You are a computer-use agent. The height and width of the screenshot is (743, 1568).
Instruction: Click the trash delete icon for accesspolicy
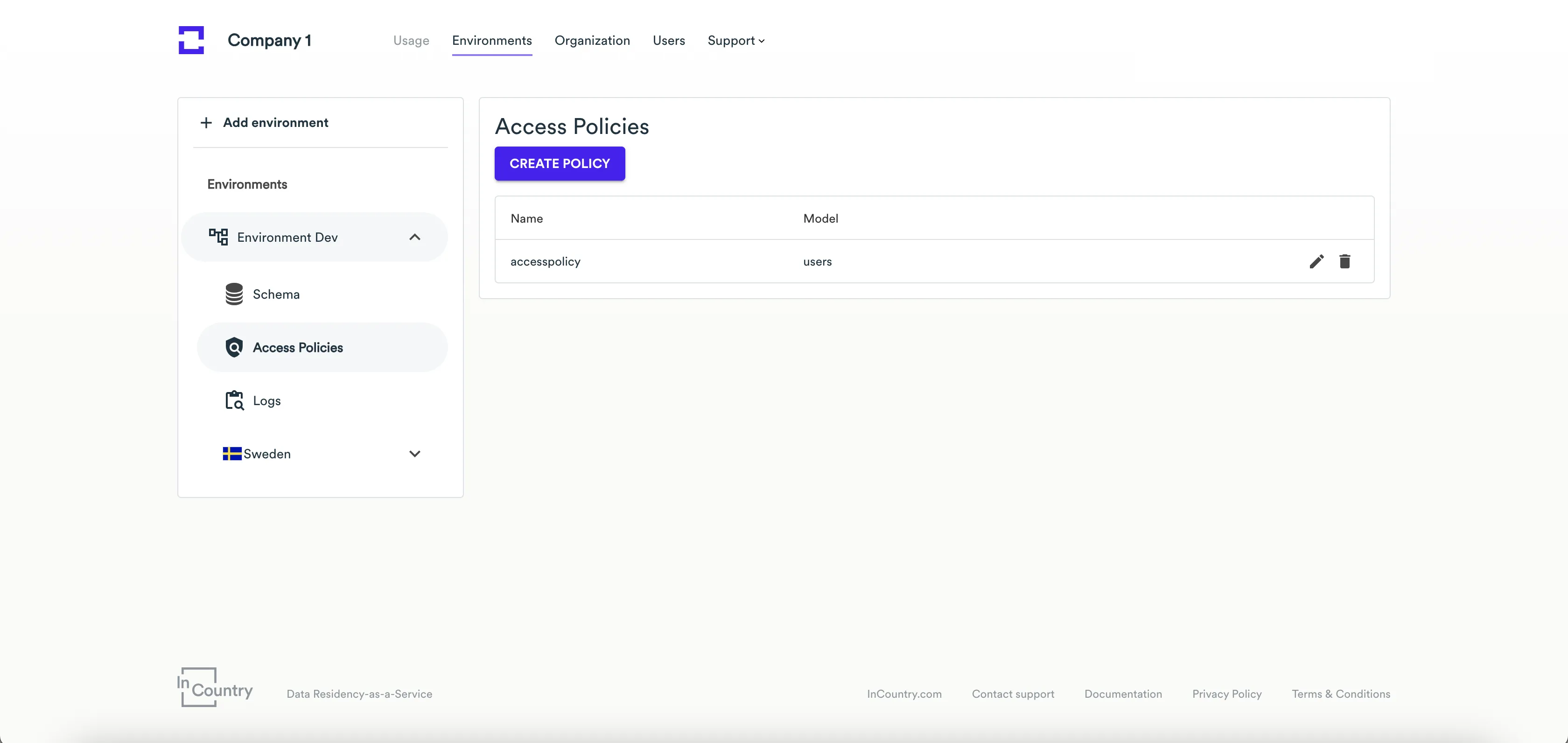(x=1344, y=262)
